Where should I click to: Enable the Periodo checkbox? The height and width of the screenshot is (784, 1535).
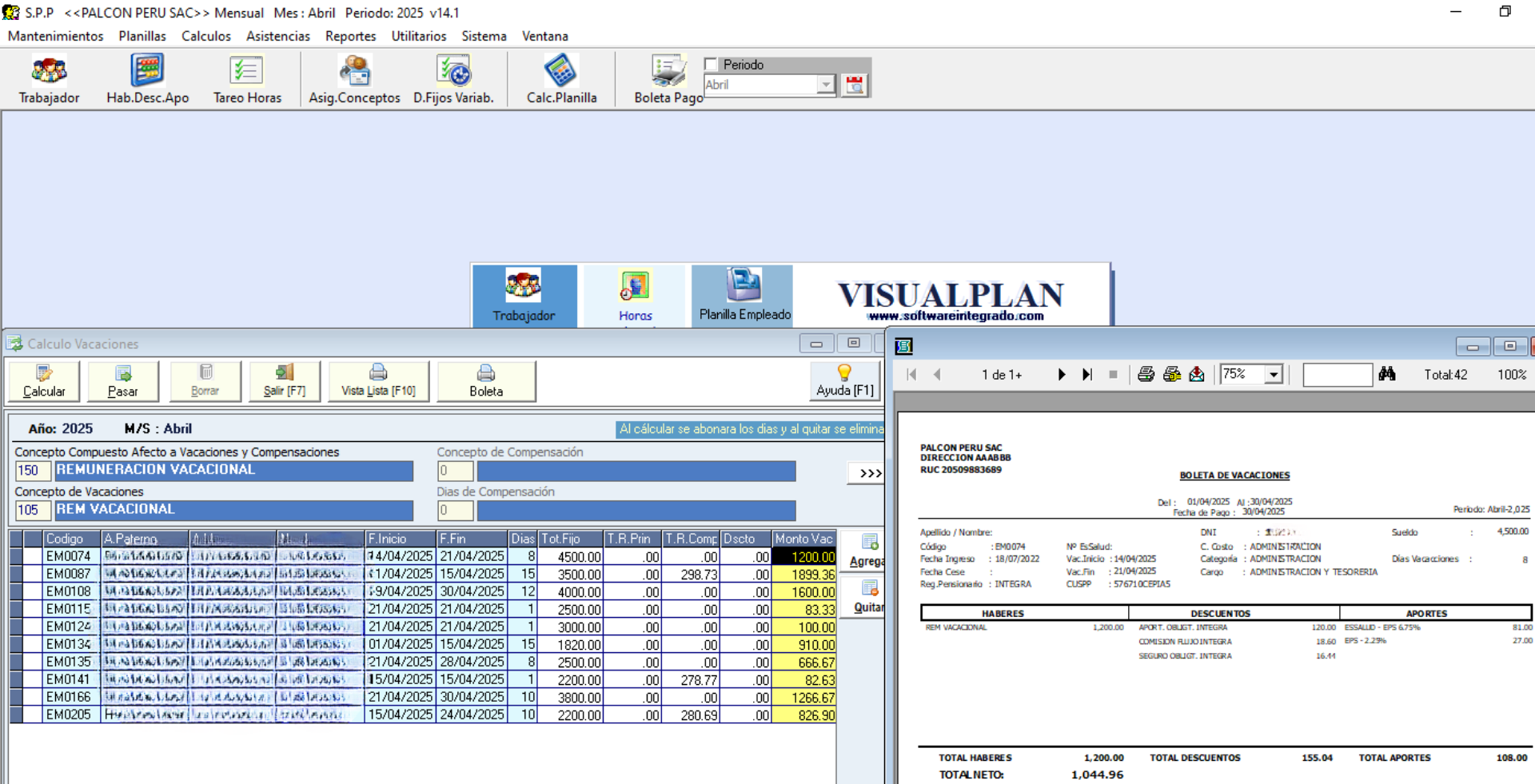[x=711, y=64]
